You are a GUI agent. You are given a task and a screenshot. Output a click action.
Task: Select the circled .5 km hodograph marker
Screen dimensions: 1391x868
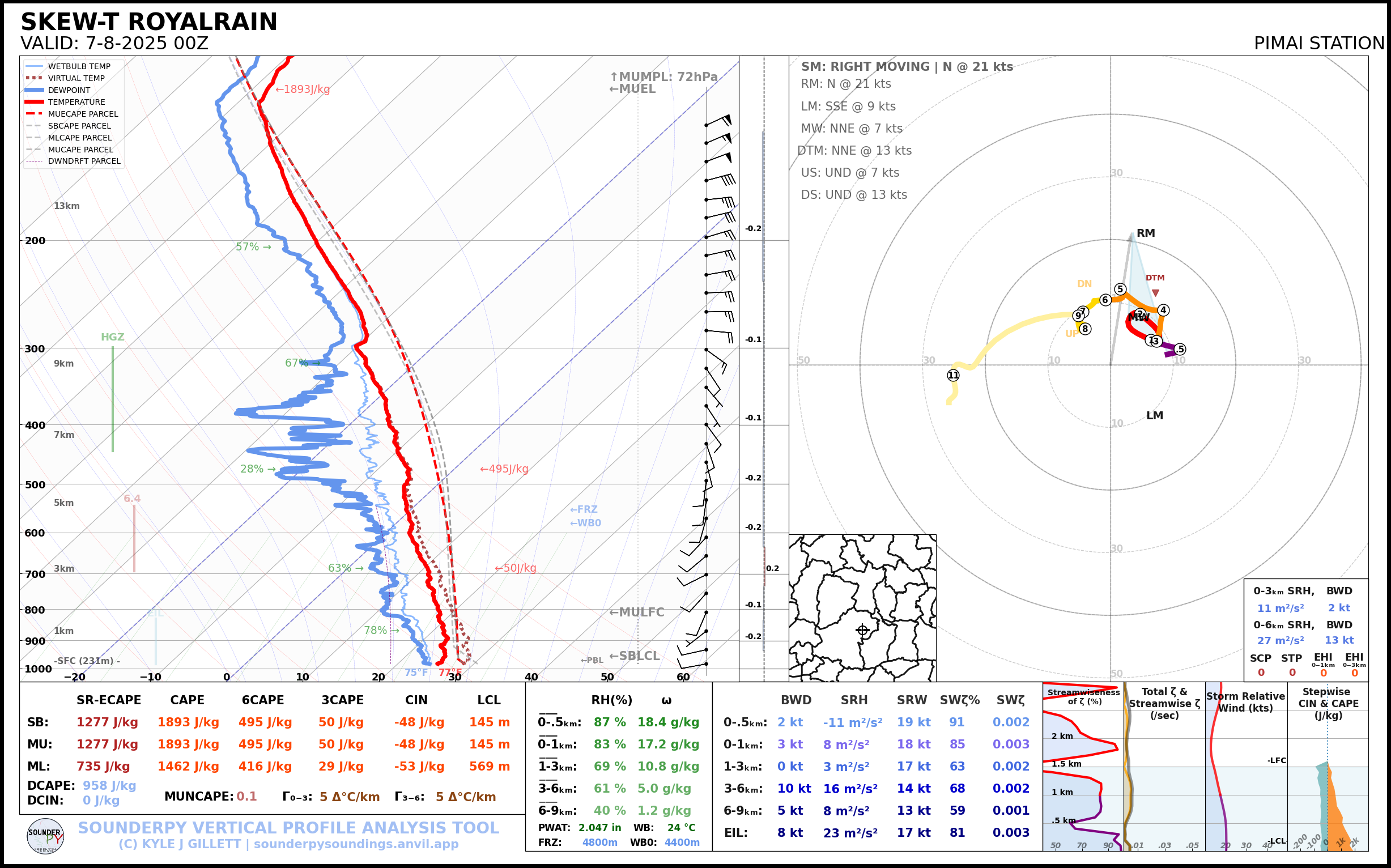click(x=1179, y=349)
